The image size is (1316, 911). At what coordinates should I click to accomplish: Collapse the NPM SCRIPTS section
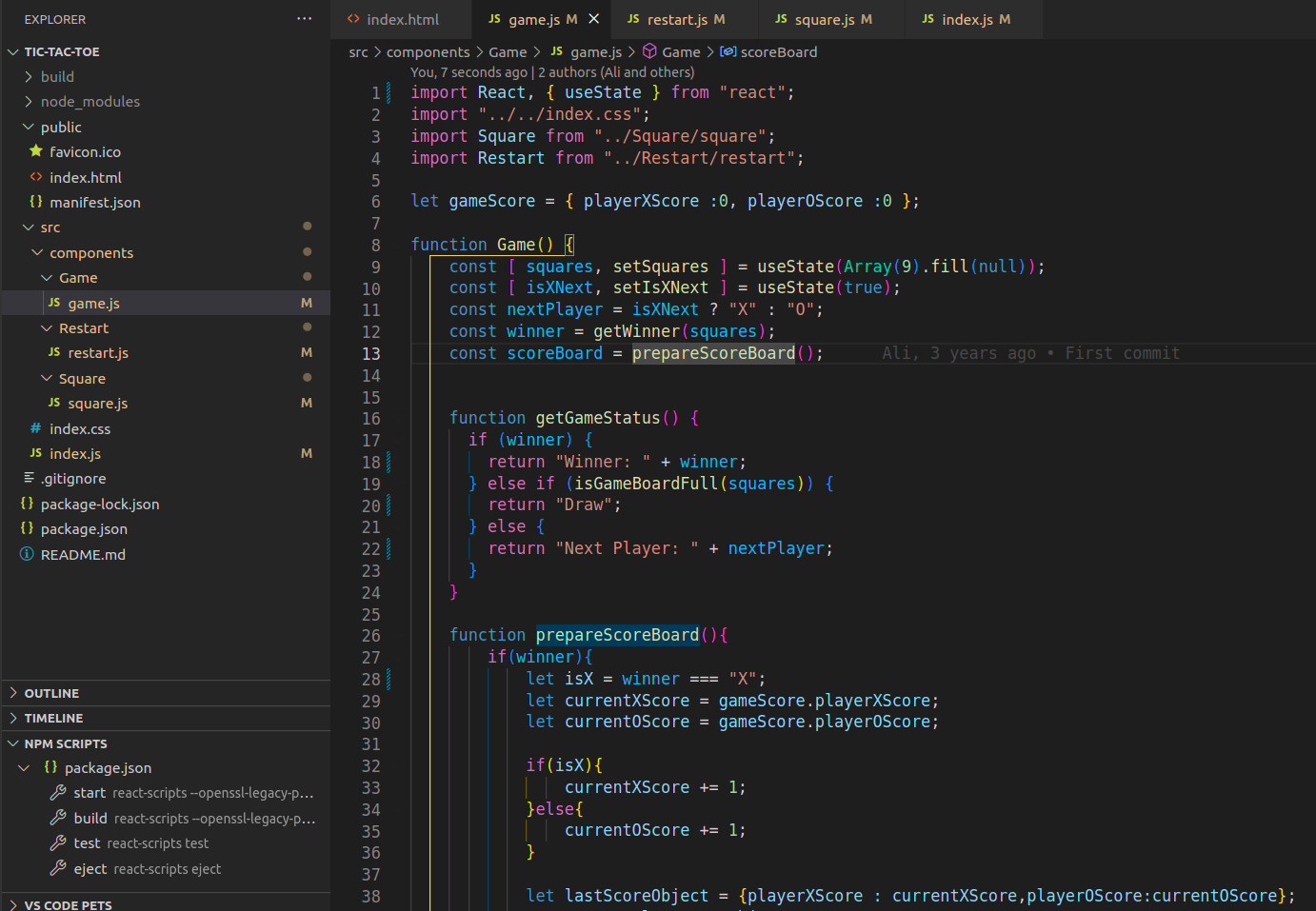click(x=166, y=743)
